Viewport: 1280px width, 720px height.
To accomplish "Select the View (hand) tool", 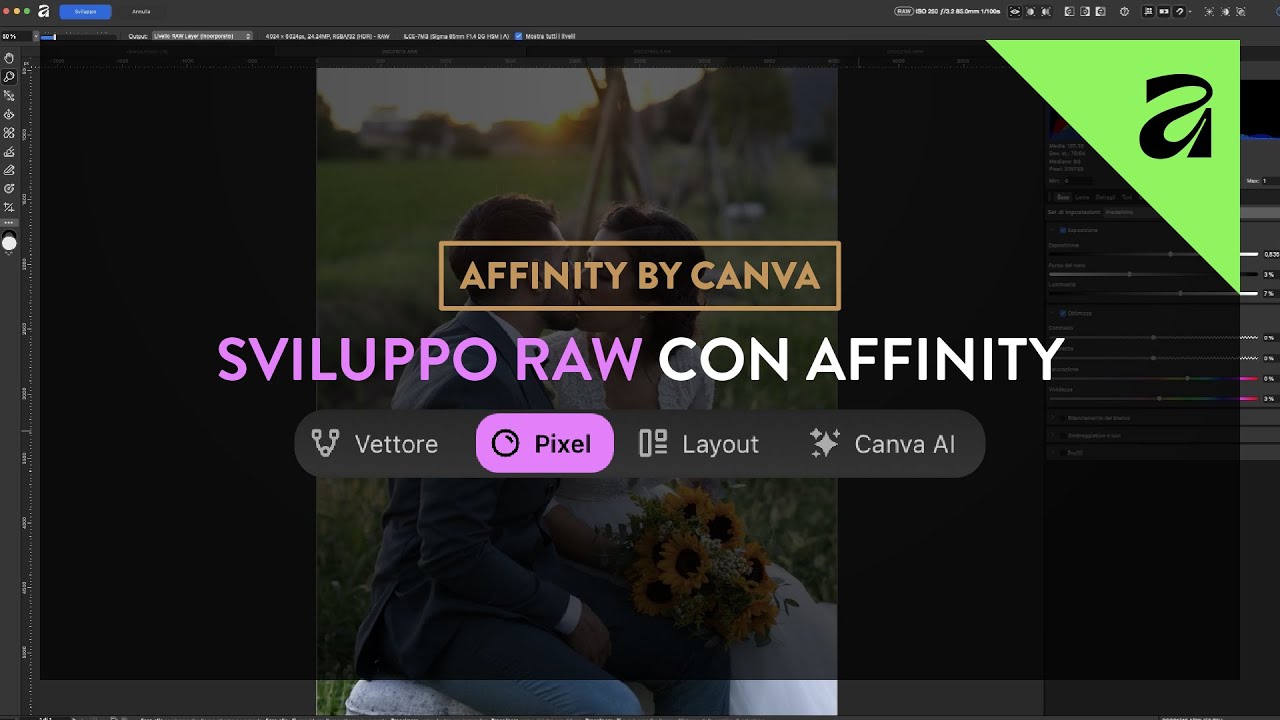I will pos(9,58).
